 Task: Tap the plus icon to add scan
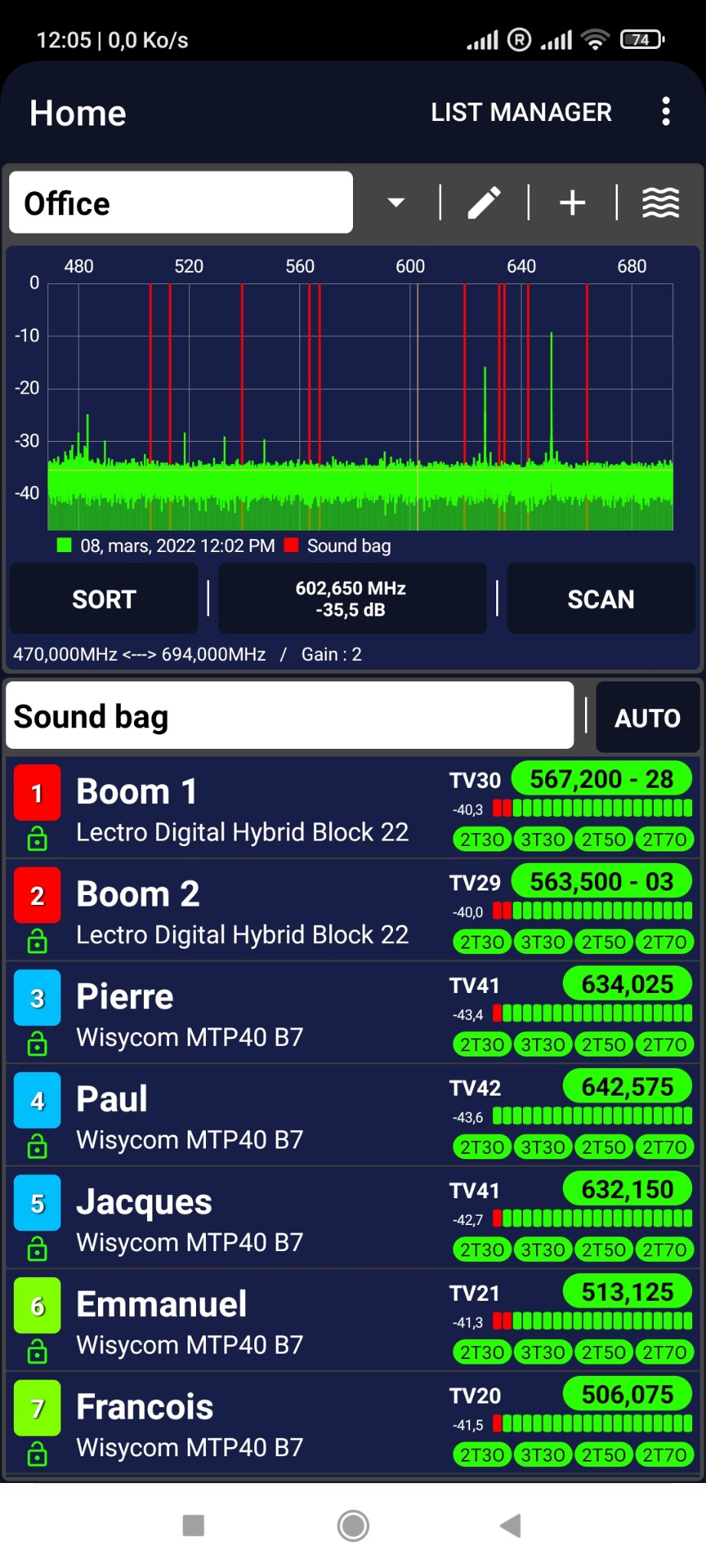click(572, 203)
